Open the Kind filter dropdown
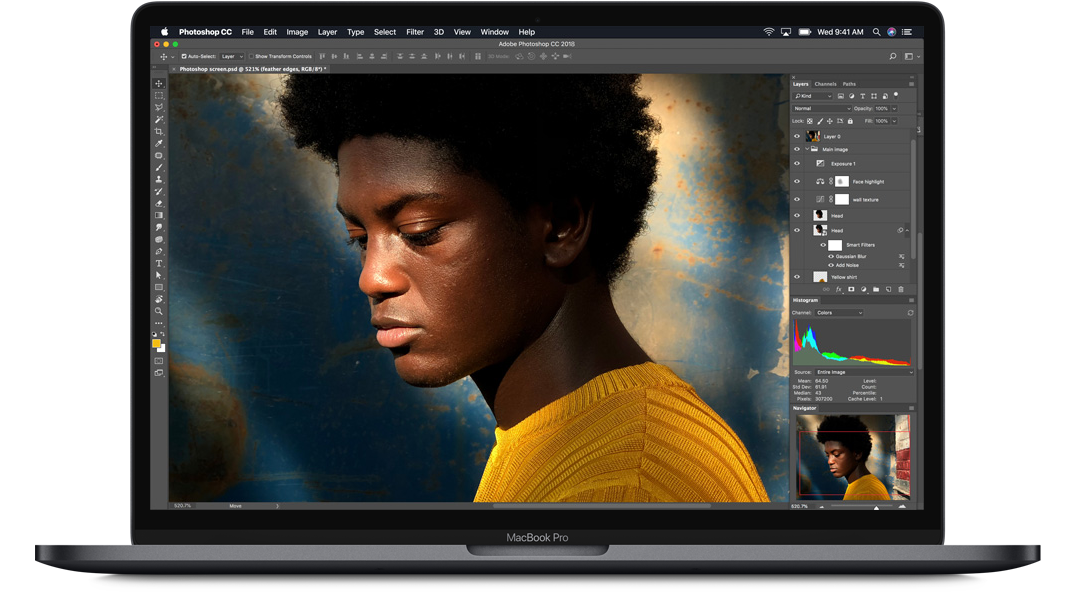 click(812, 96)
